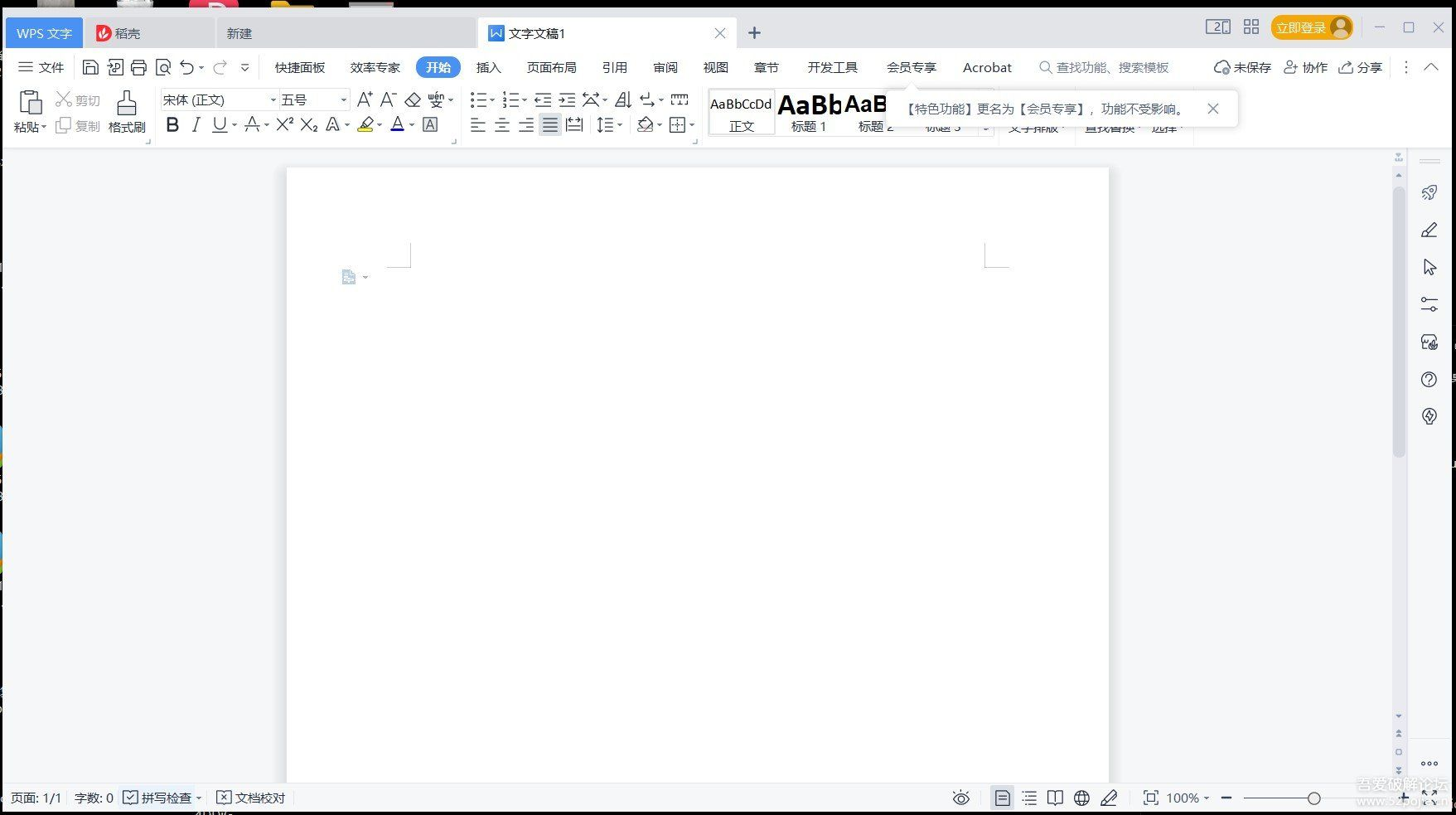Expand line spacing dropdown
1456x815 pixels.
pyautogui.click(x=620, y=125)
